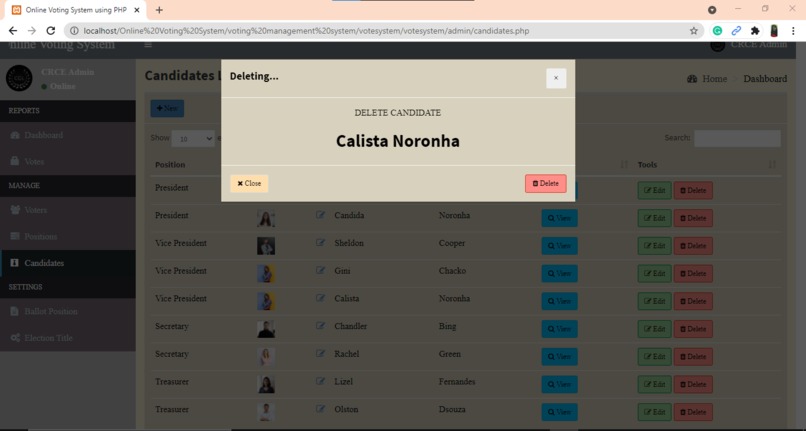The image size is (806, 431).
Task: Edit photo icon for Candida
Action: 320,215
